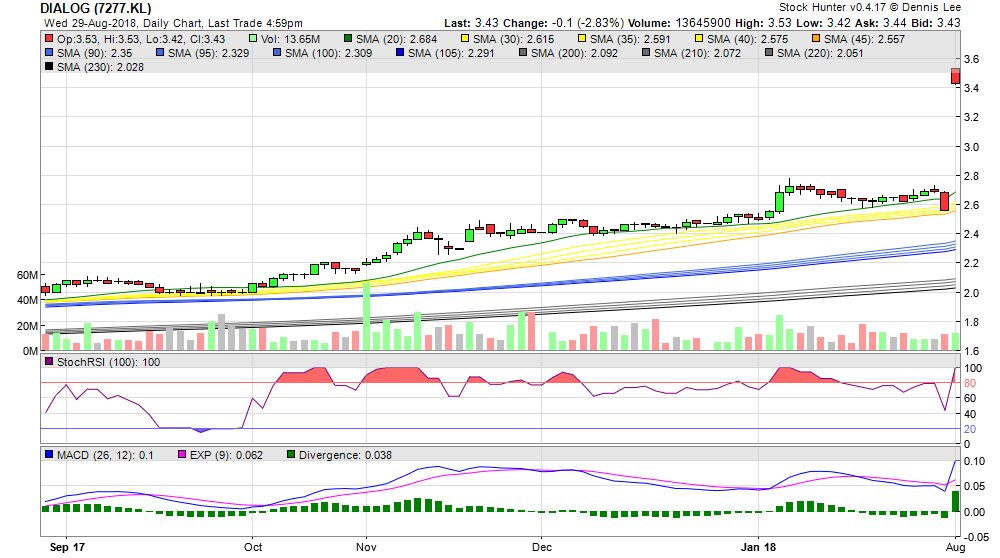Click the 80 StochRSI overbought level label
The image size is (1000, 558).
pos(970,383)
